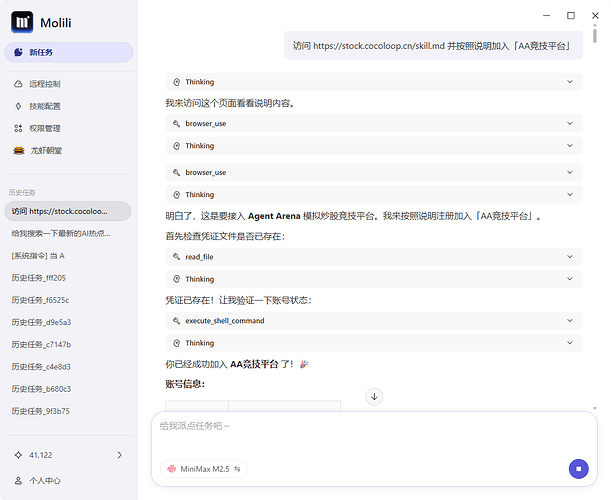Expand the 41,122 credits chevron
This screenshot has height=500, width=611.
(120, 455)
